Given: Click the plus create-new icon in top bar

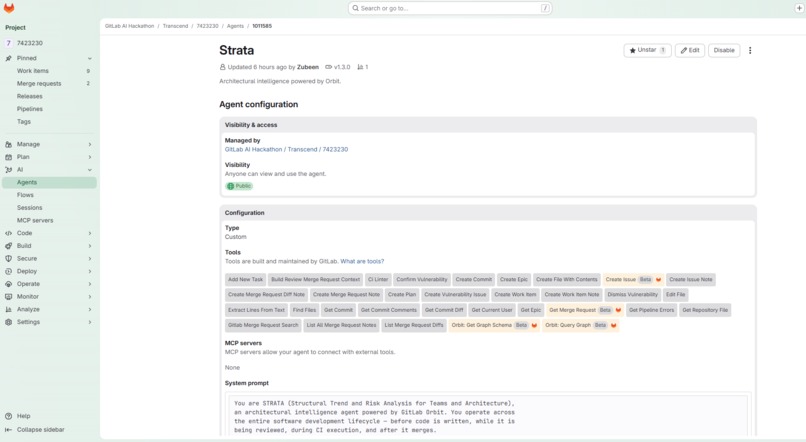Looking at the screenshot, I should (x=799, y=8).
